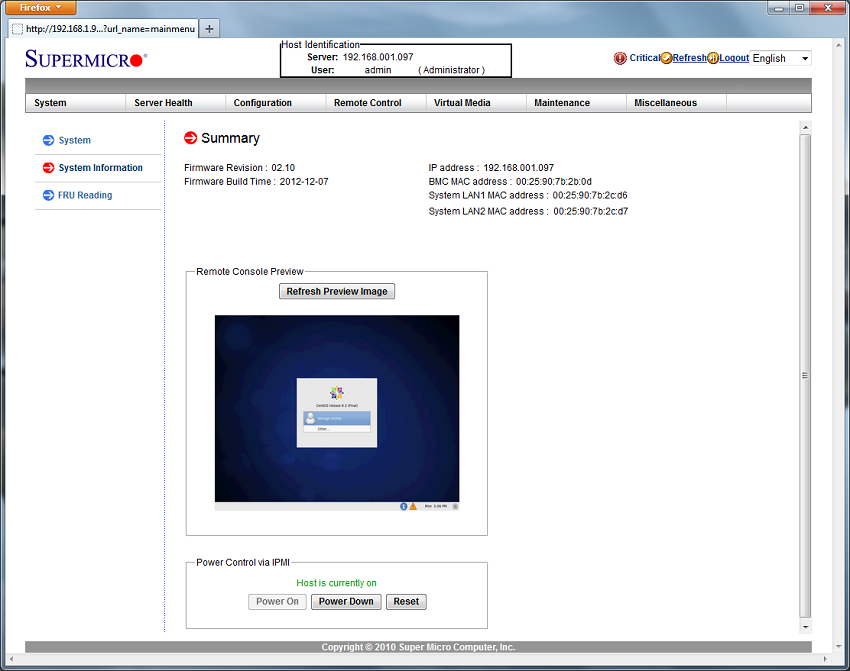Click the 'Host is currently on' status text
850x671 pixels.
coord(336,583)
